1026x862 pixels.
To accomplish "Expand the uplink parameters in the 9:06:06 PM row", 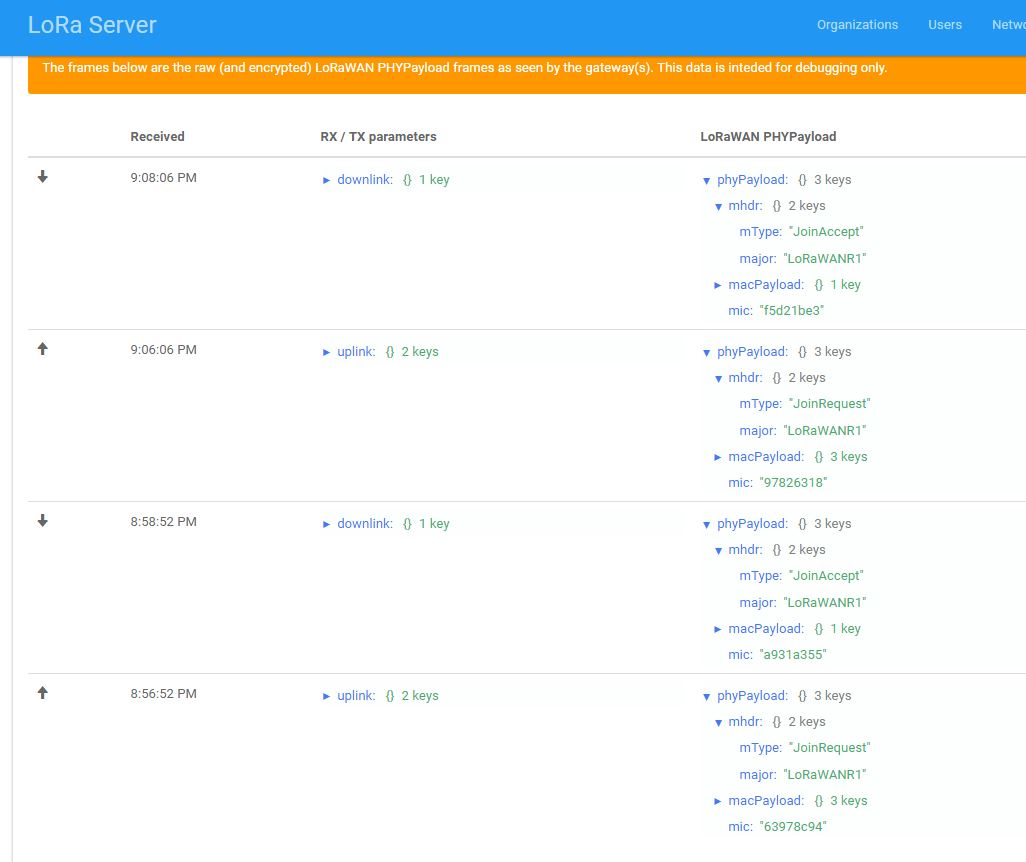I will pyautogui.click(x=326, y=353).
